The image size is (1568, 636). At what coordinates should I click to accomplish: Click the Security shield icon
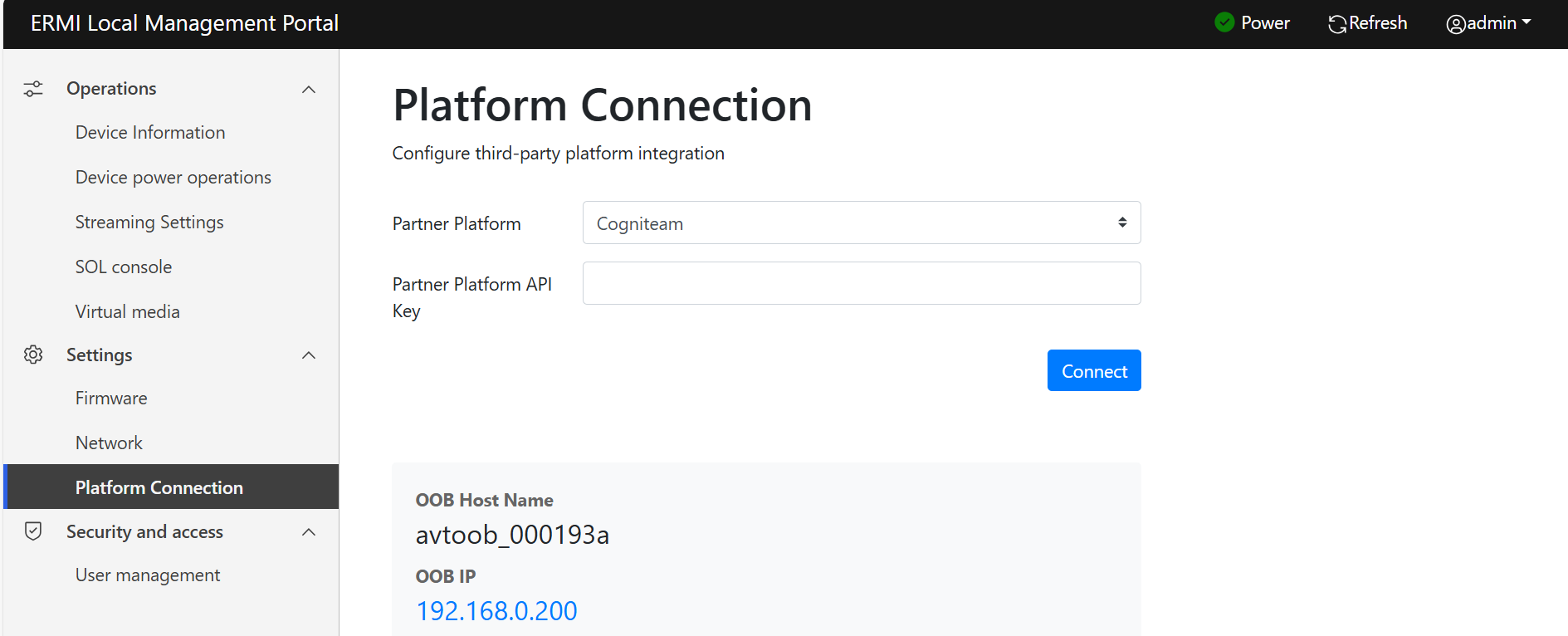coord(33,531)
